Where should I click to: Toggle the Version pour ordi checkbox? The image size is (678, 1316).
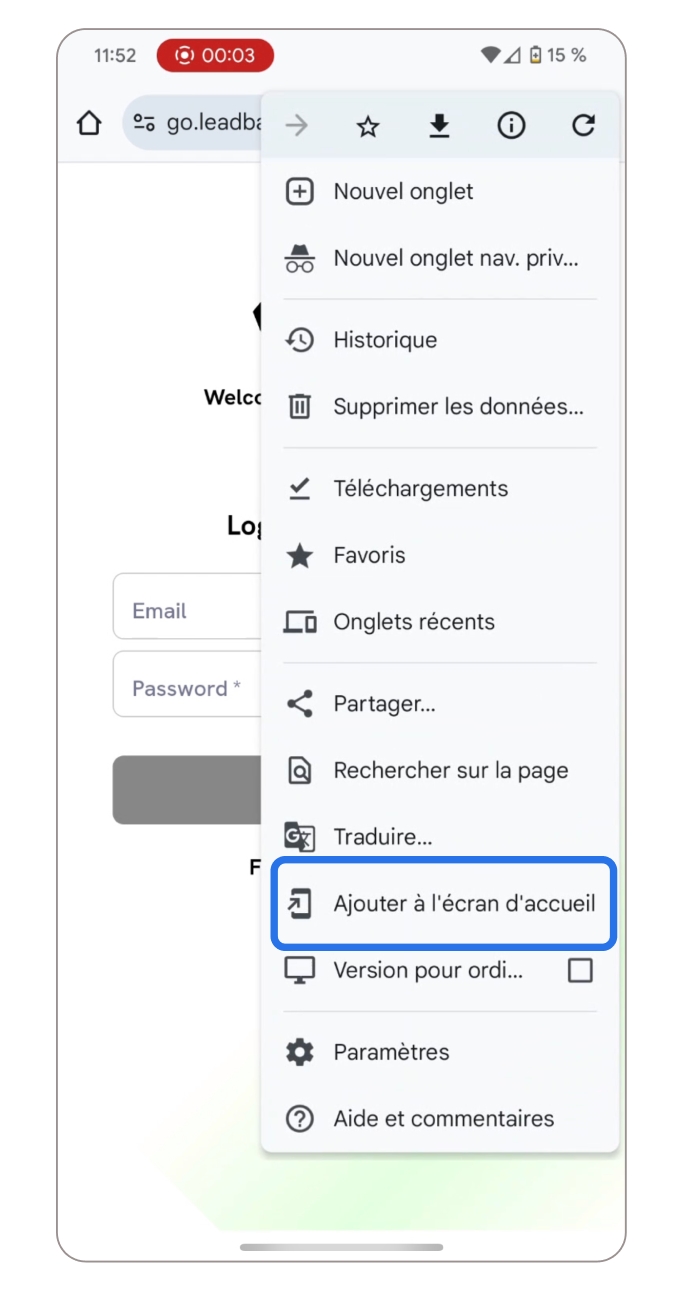pos(580,970)
